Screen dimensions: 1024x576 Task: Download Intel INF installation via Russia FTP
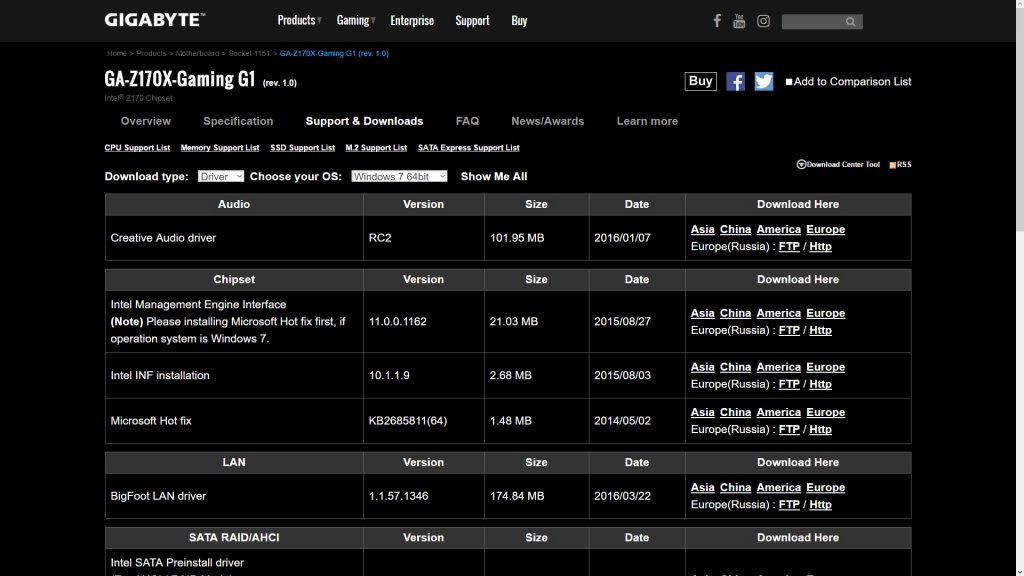tap(789, 384)
